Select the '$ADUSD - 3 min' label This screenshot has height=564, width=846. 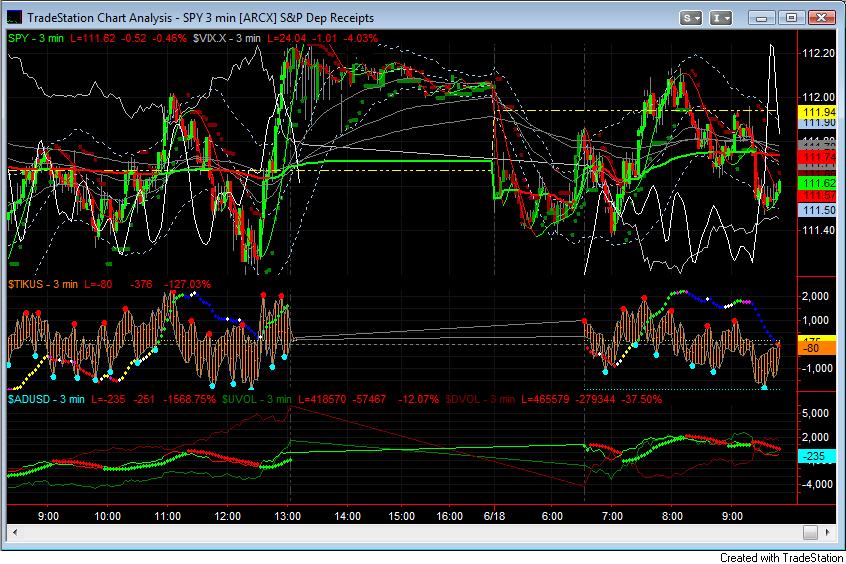[x=46, y=399]
